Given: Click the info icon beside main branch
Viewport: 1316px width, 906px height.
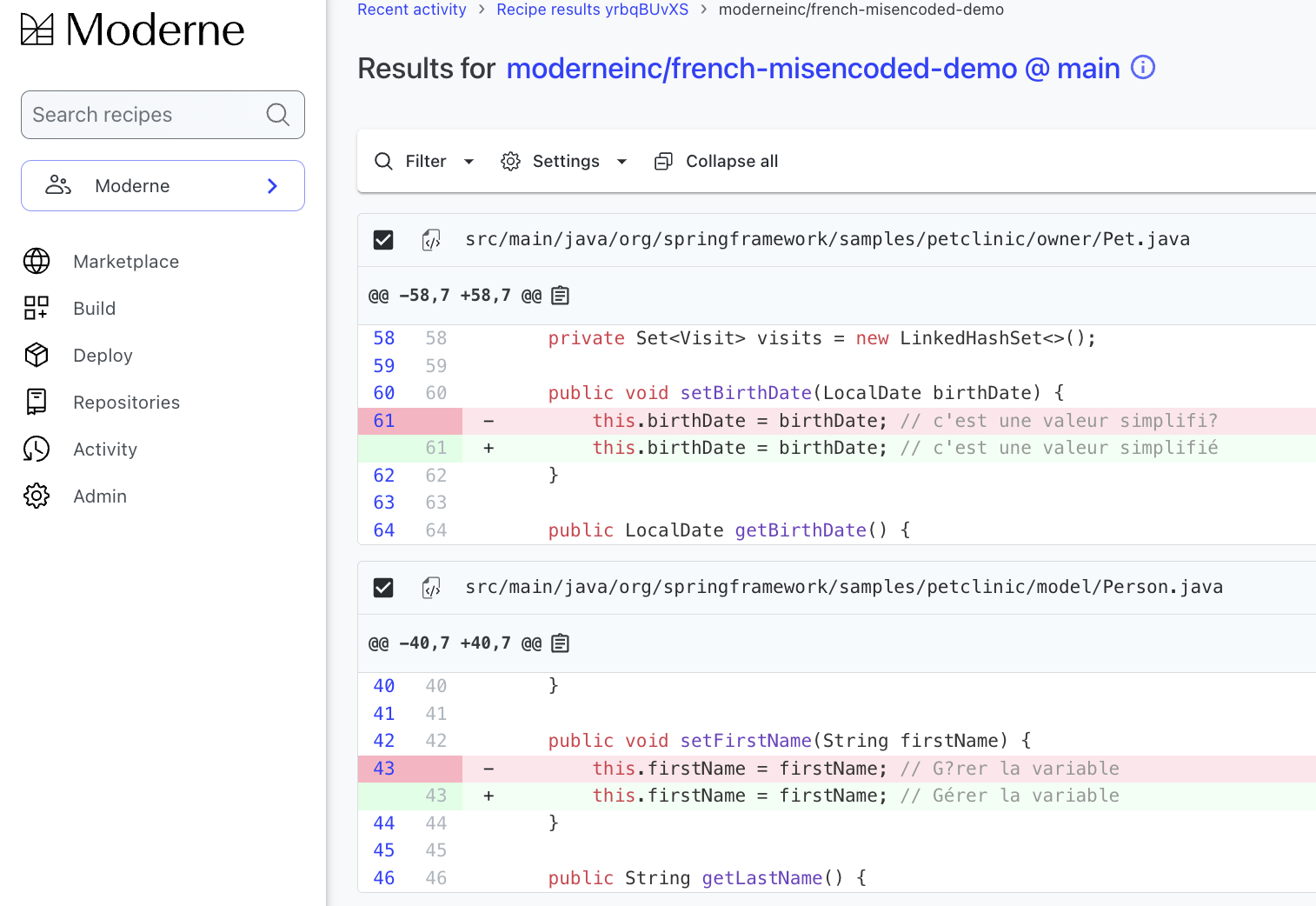Looking at the screenshot, I should pyautogui.click(x=1143, y=67).
